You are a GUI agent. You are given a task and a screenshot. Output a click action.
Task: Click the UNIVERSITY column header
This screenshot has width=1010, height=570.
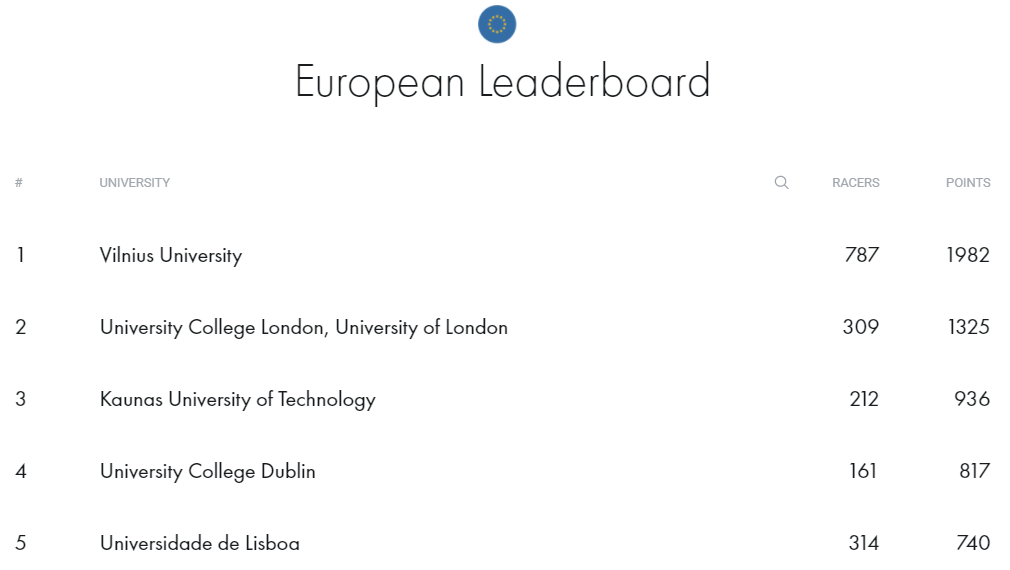click(x=135, y=183)
